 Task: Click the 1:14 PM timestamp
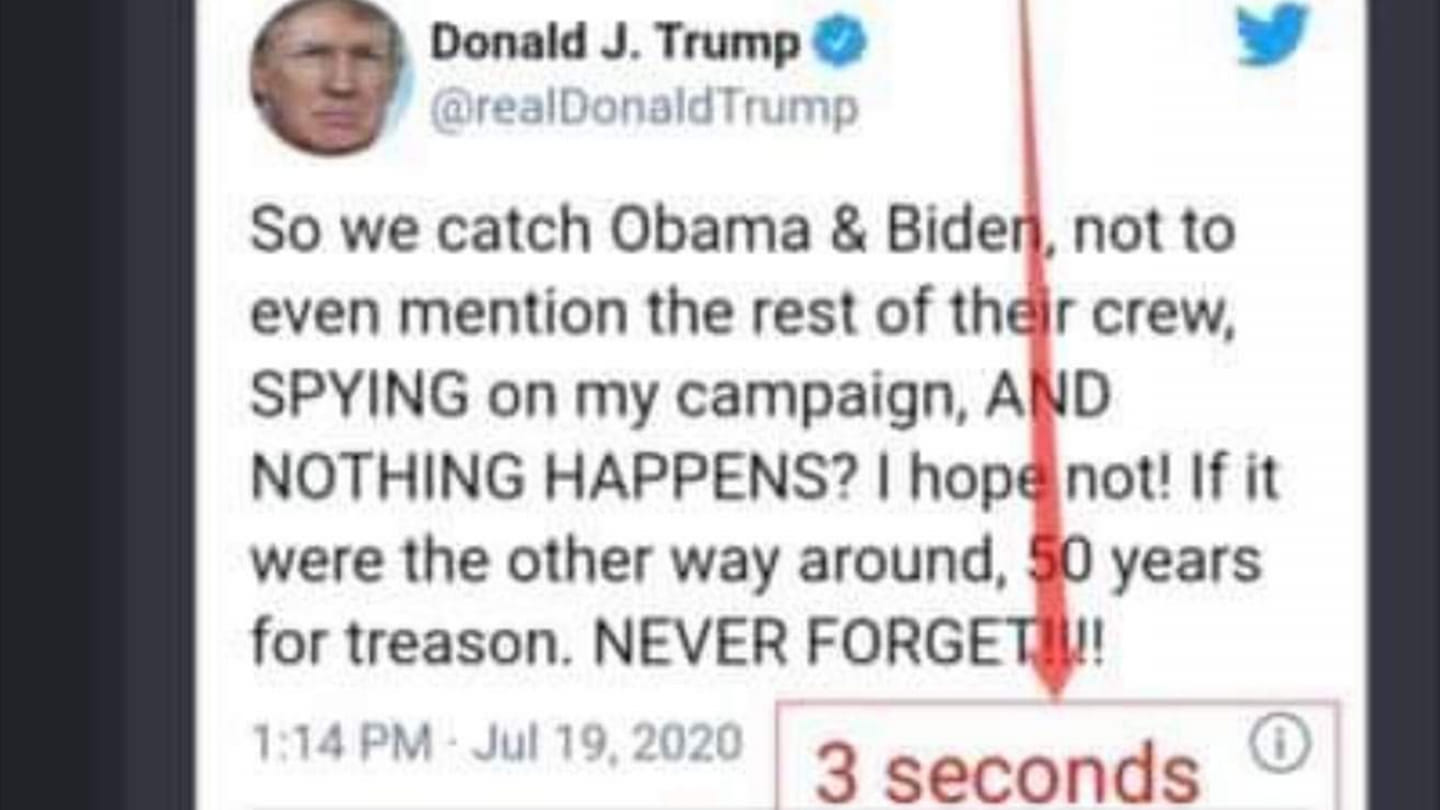341,743
